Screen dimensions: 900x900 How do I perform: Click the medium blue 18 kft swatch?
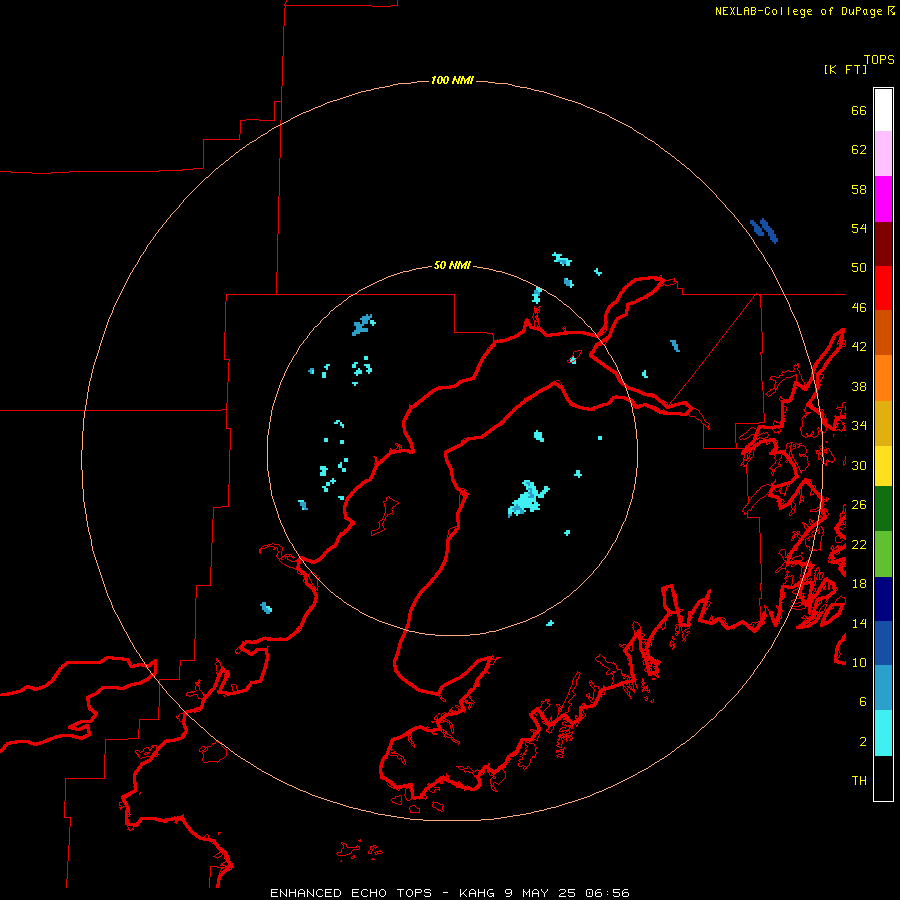click(x=883, y=643)
